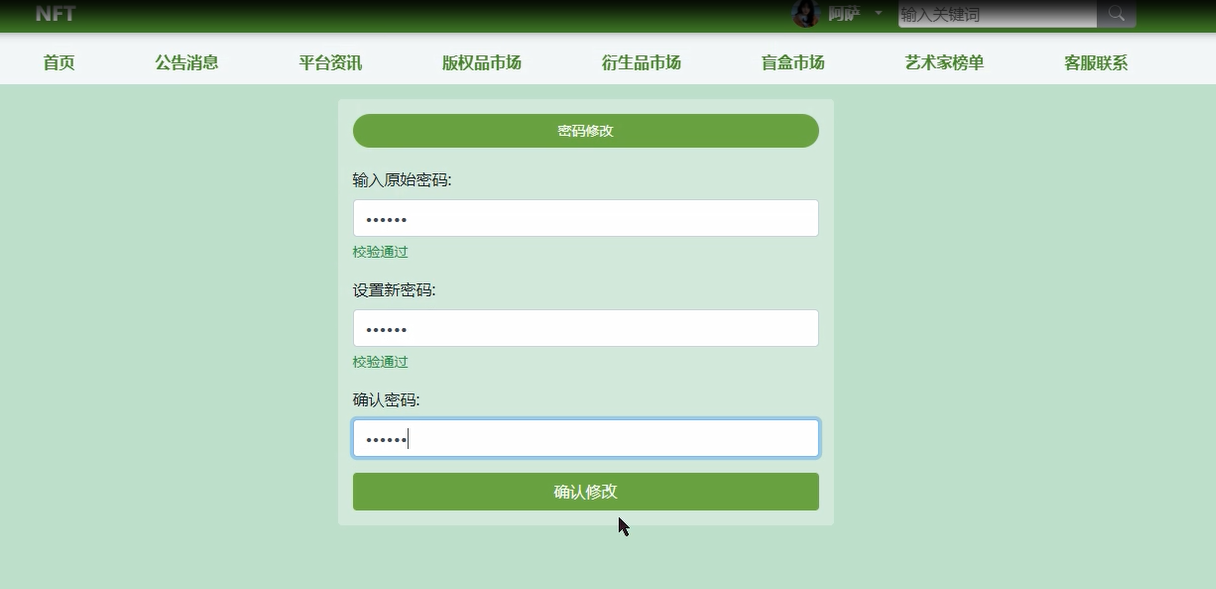This screenshot has height=589, width=1216.
Task: Click the 确认修改 button
Action: [x=586, y=492]
